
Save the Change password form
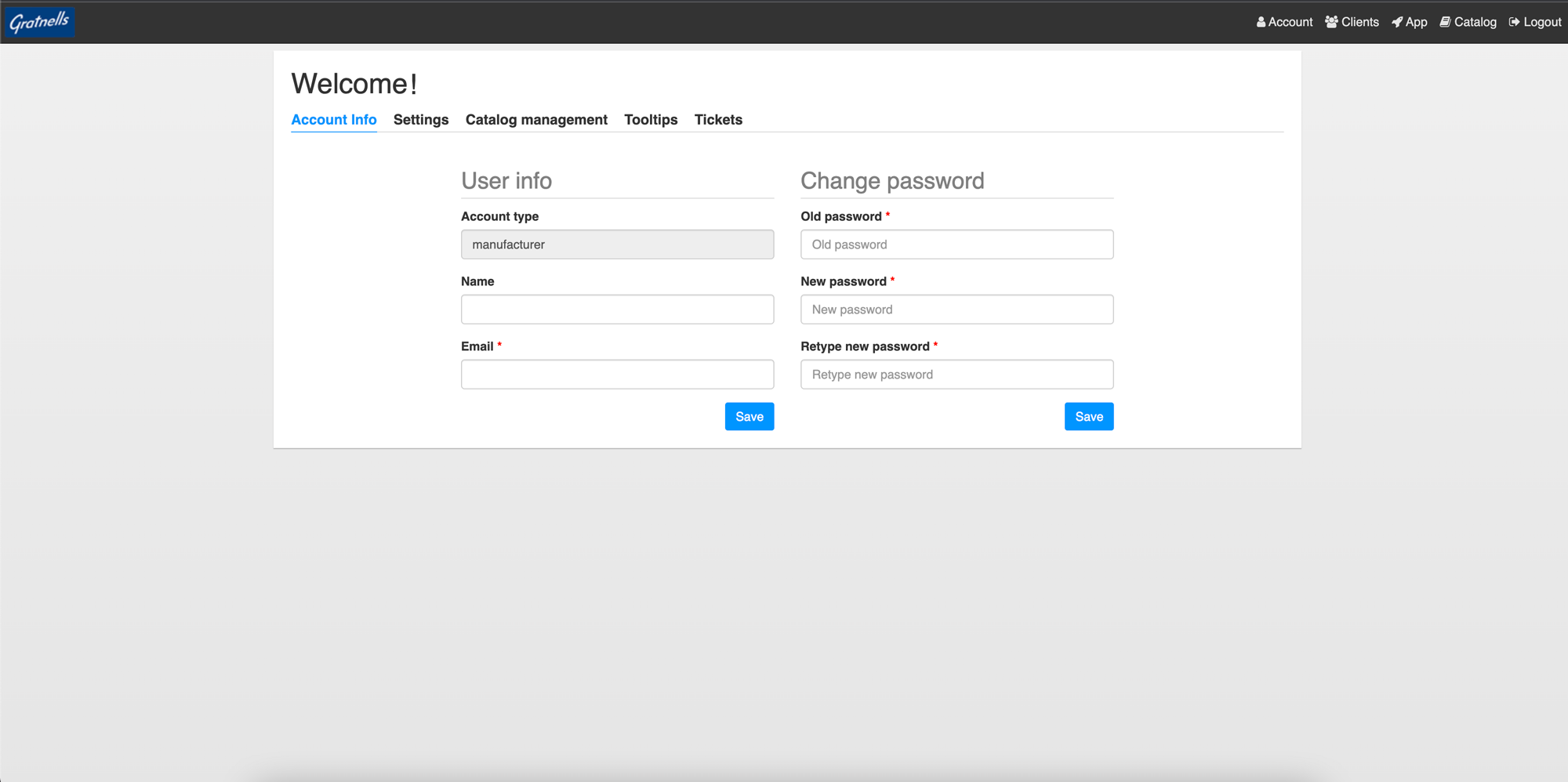point(1088,417)
